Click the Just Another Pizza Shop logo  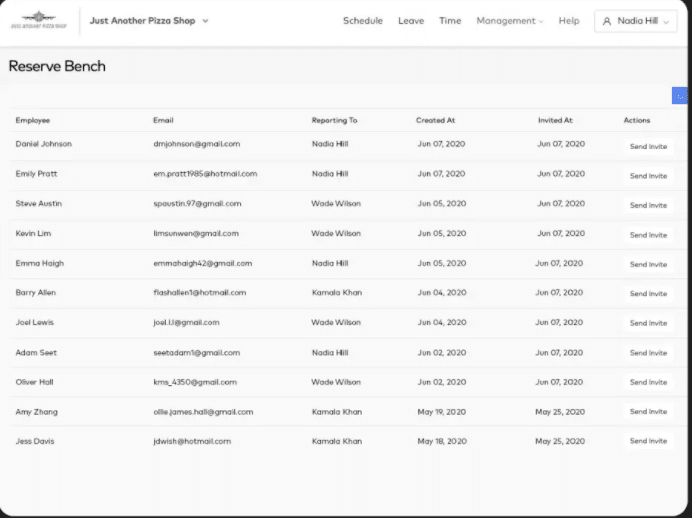pos(39,20)
